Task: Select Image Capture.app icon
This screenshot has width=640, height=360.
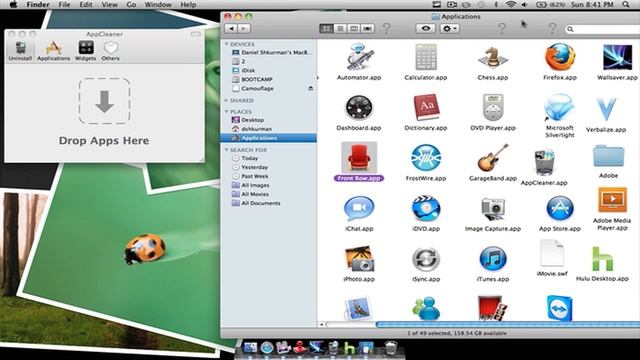Action: pyautogui.click(x=493, y=209)
